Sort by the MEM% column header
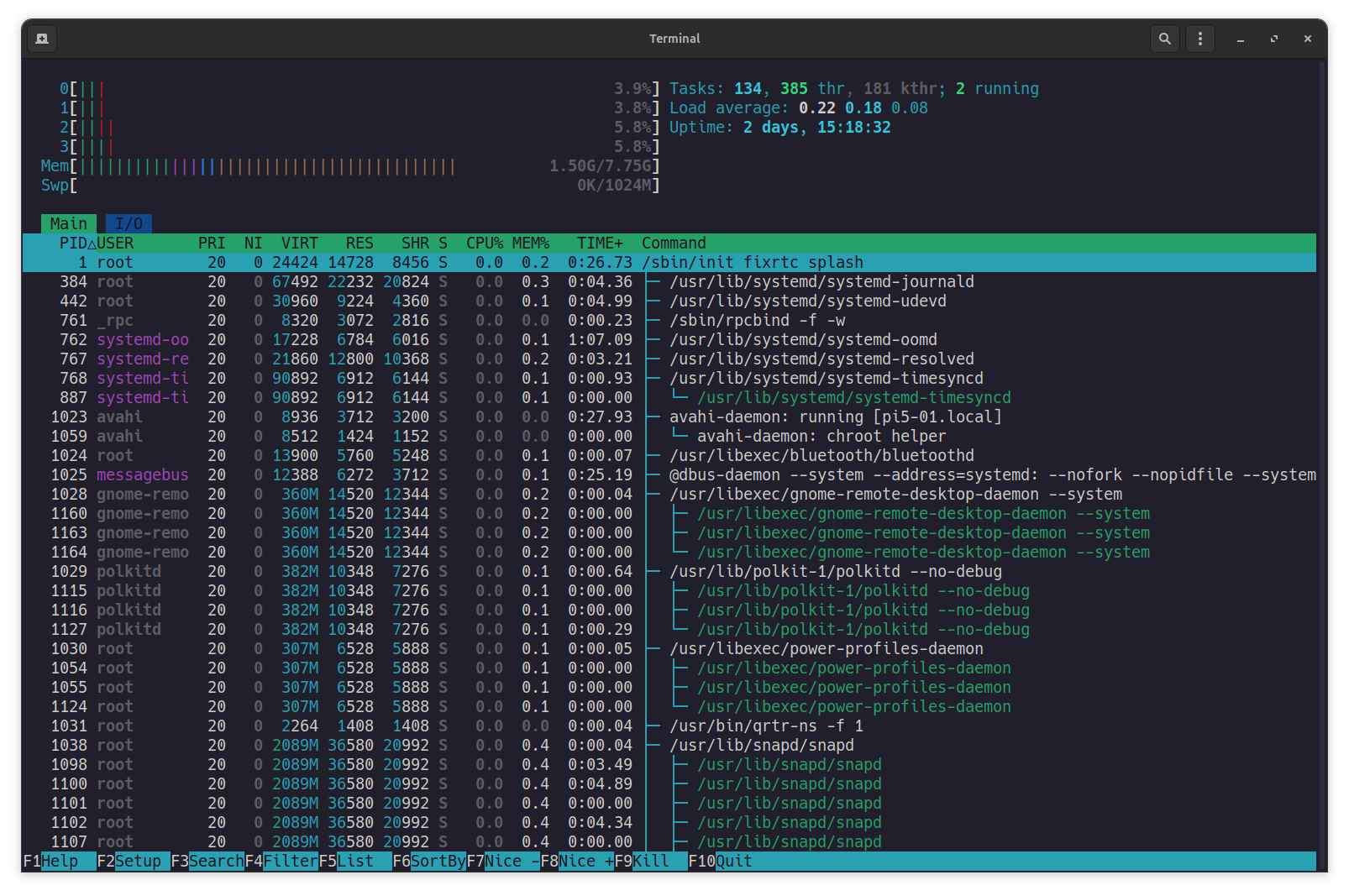The height and width of the screenshot is (896, 1349). (531, 243)
